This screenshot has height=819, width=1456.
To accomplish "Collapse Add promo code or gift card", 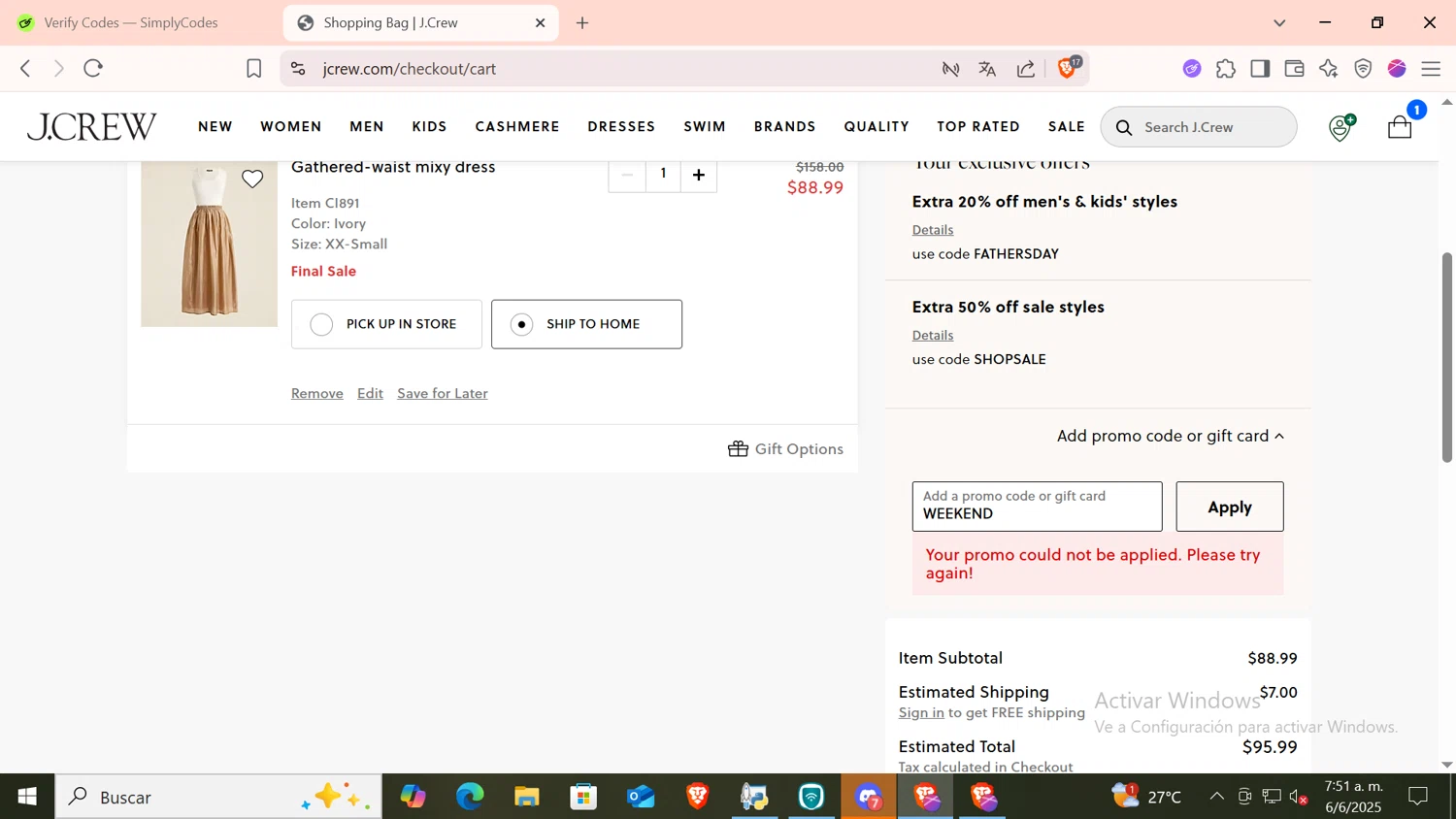I will point(1171,436).
